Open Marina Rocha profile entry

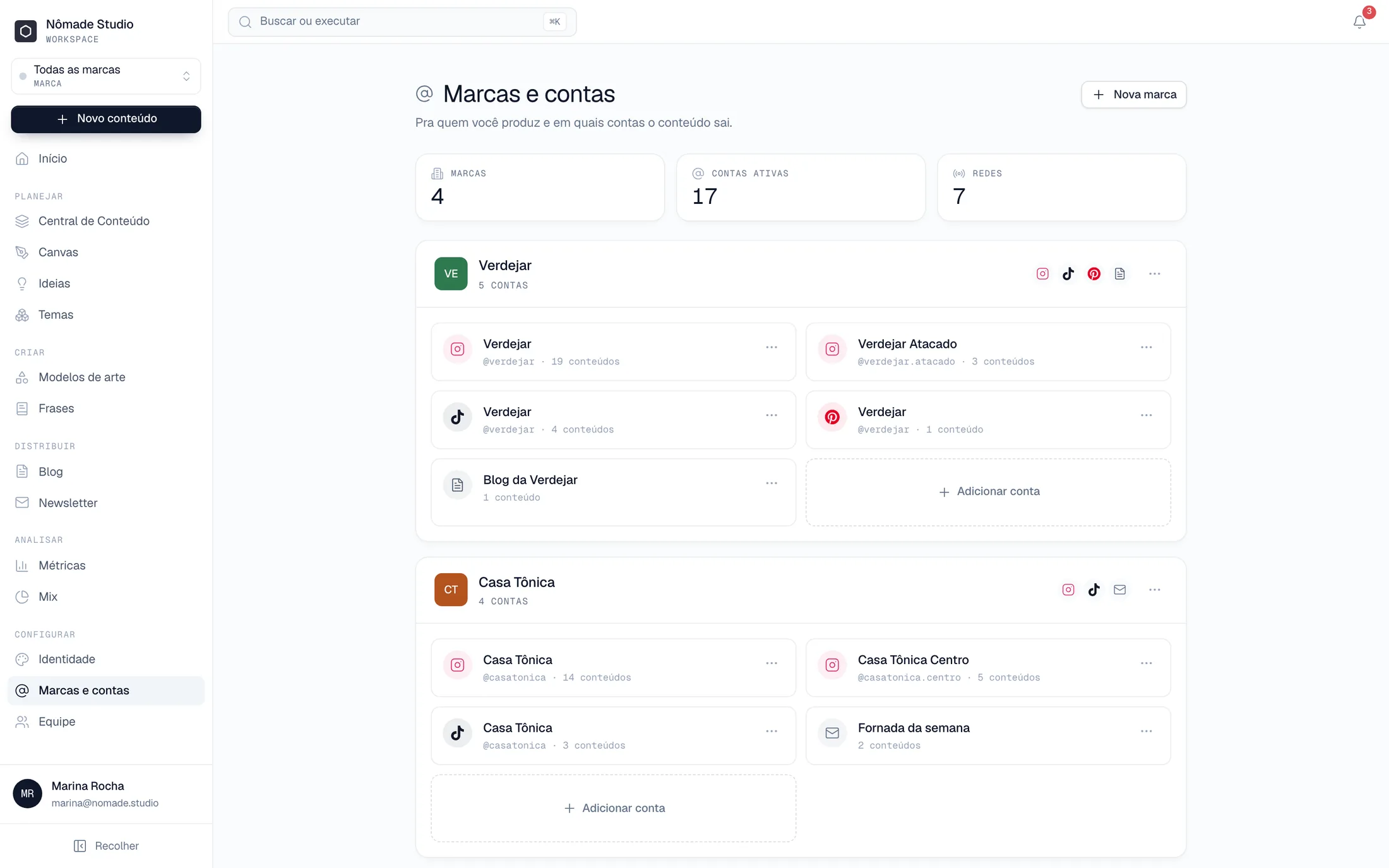click(106, 794)
